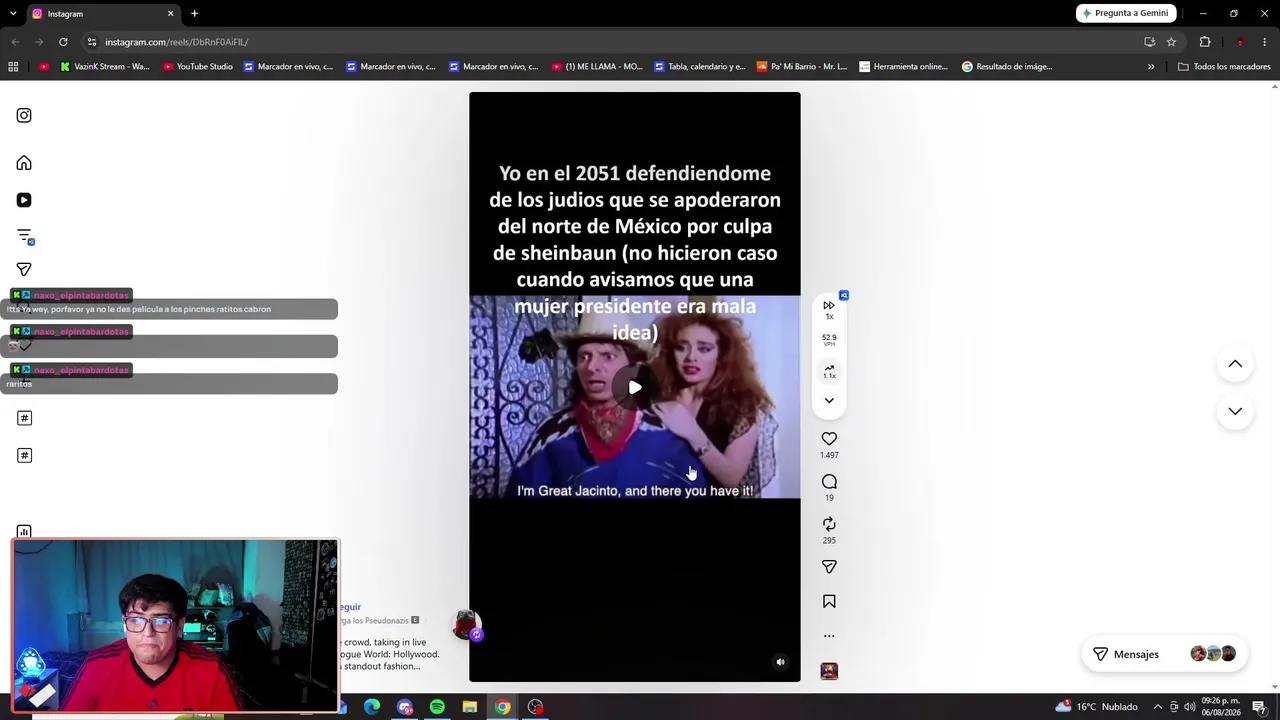Share the reel via paper-plane icon
The image size is (1280, 720).
829,567
